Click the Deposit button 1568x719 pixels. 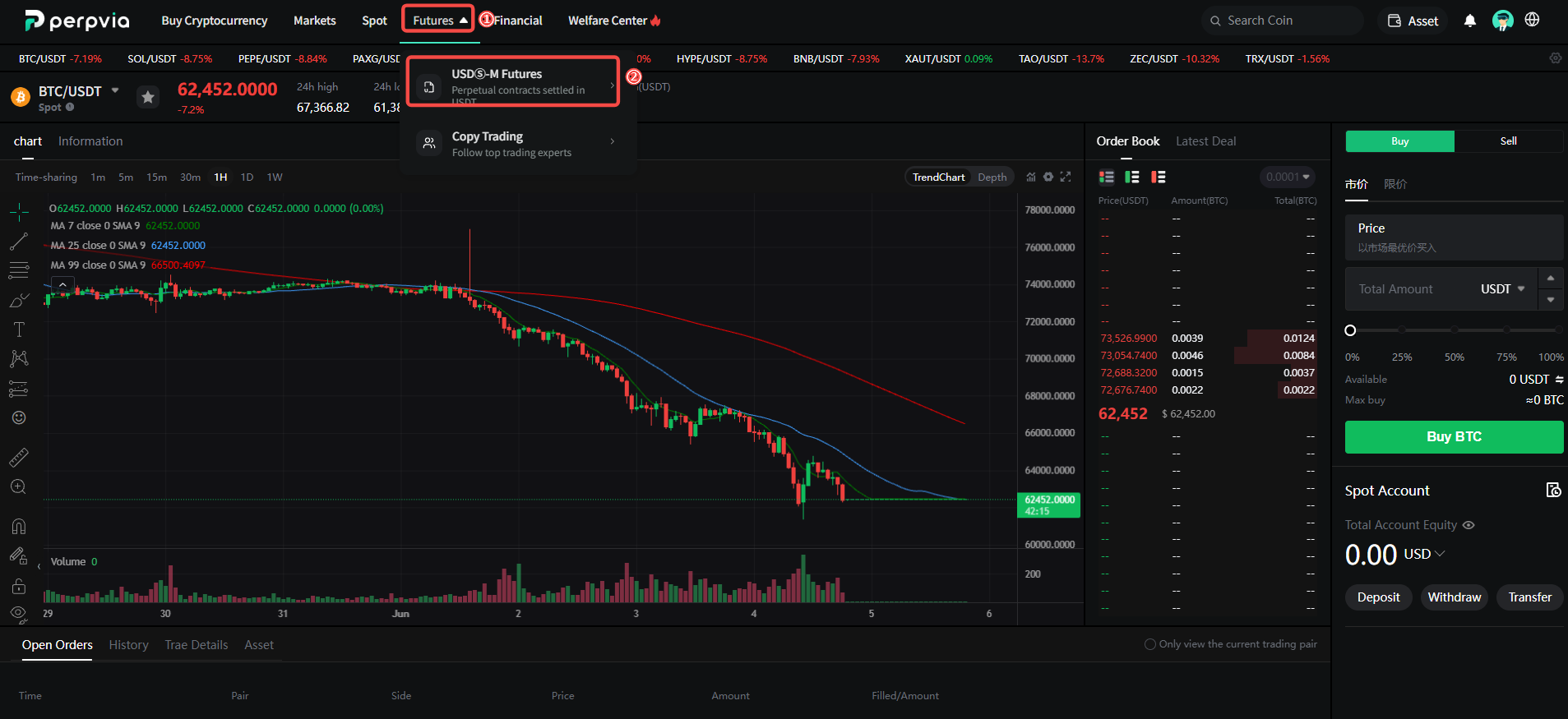pos(1378,597)
